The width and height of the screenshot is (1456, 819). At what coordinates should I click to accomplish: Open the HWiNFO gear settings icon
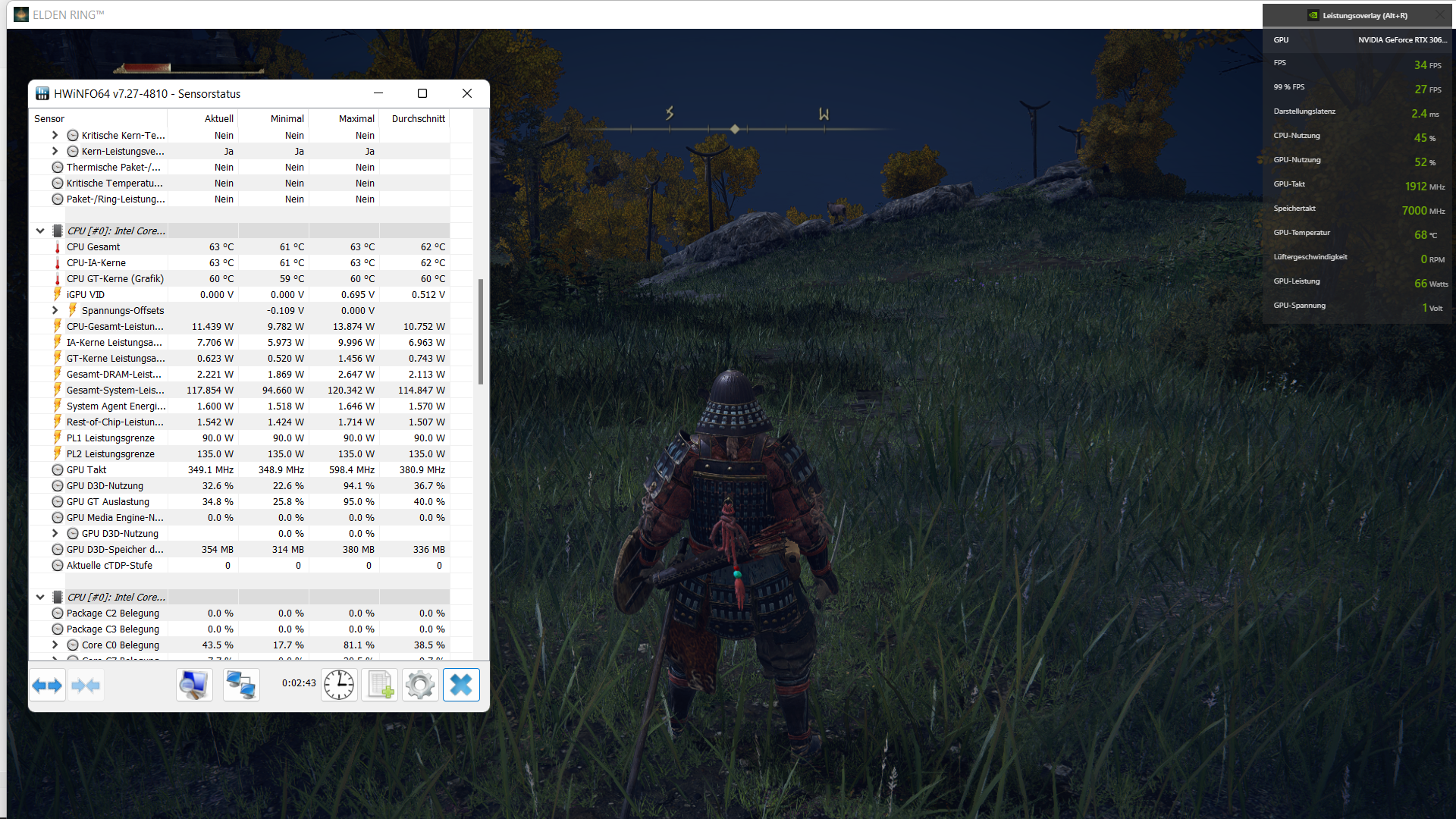[x=420, y=686]
